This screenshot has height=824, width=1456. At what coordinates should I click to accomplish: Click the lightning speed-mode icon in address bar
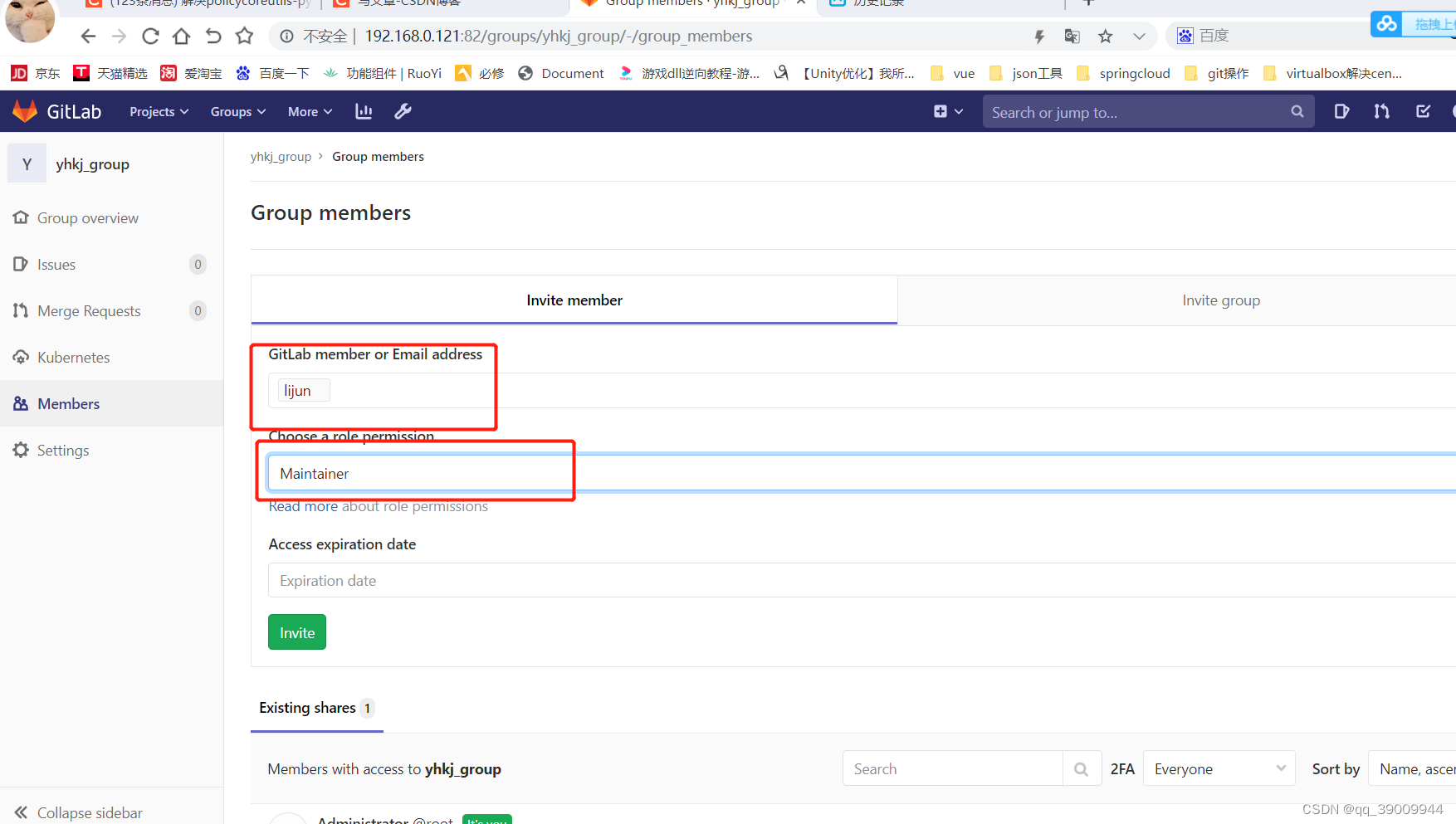(1038, 36)
